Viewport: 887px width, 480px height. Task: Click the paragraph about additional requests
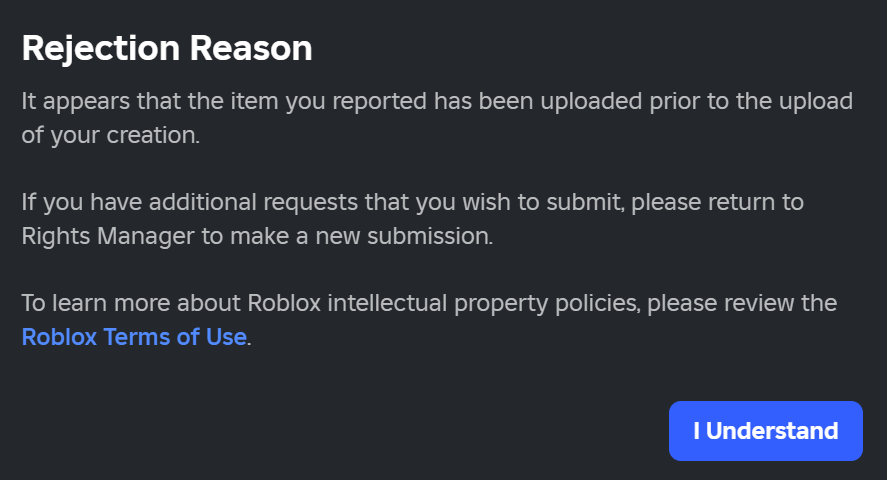(x=412, y=220)
